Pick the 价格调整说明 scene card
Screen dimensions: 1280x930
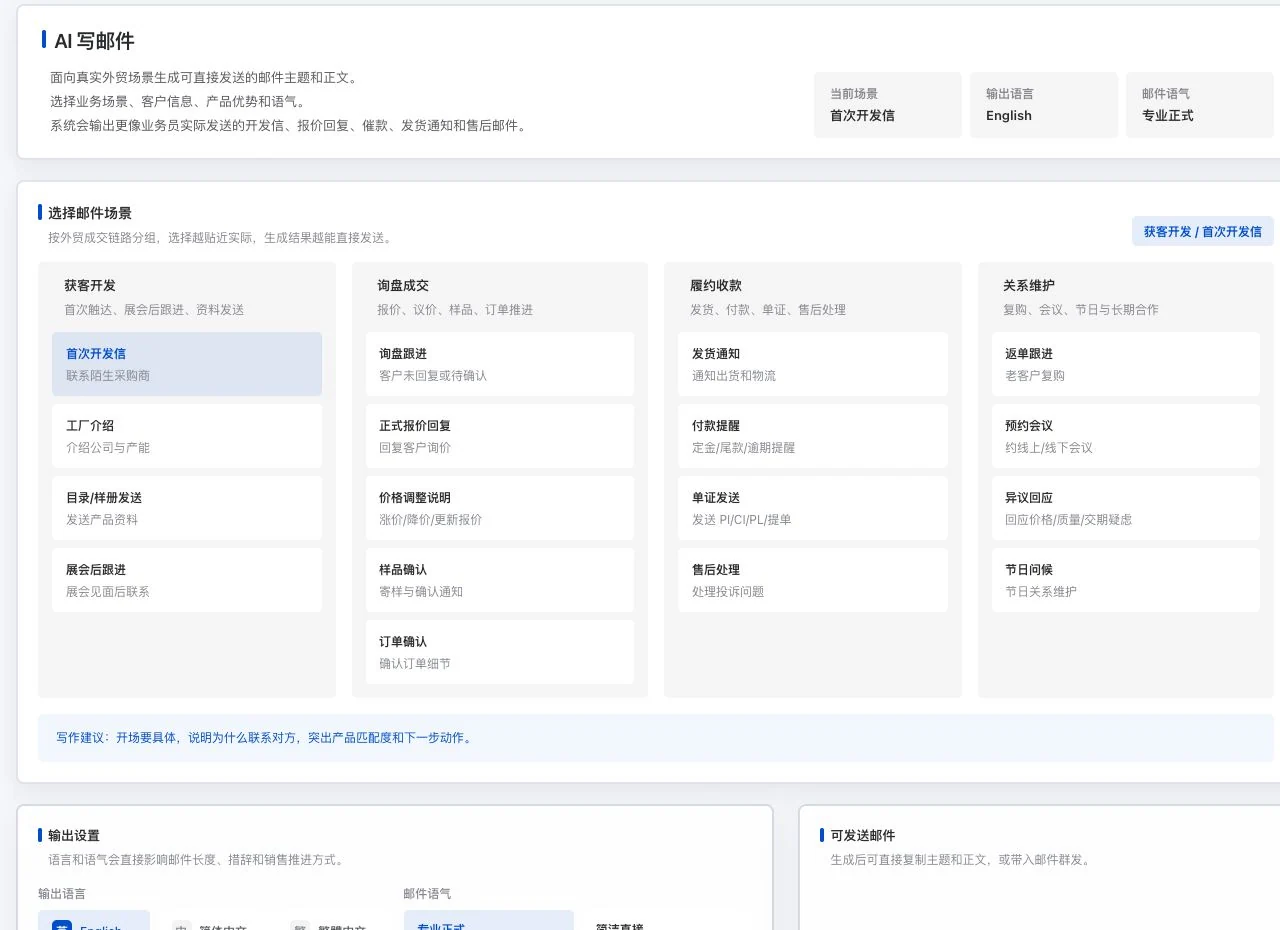tap(500, 508)
